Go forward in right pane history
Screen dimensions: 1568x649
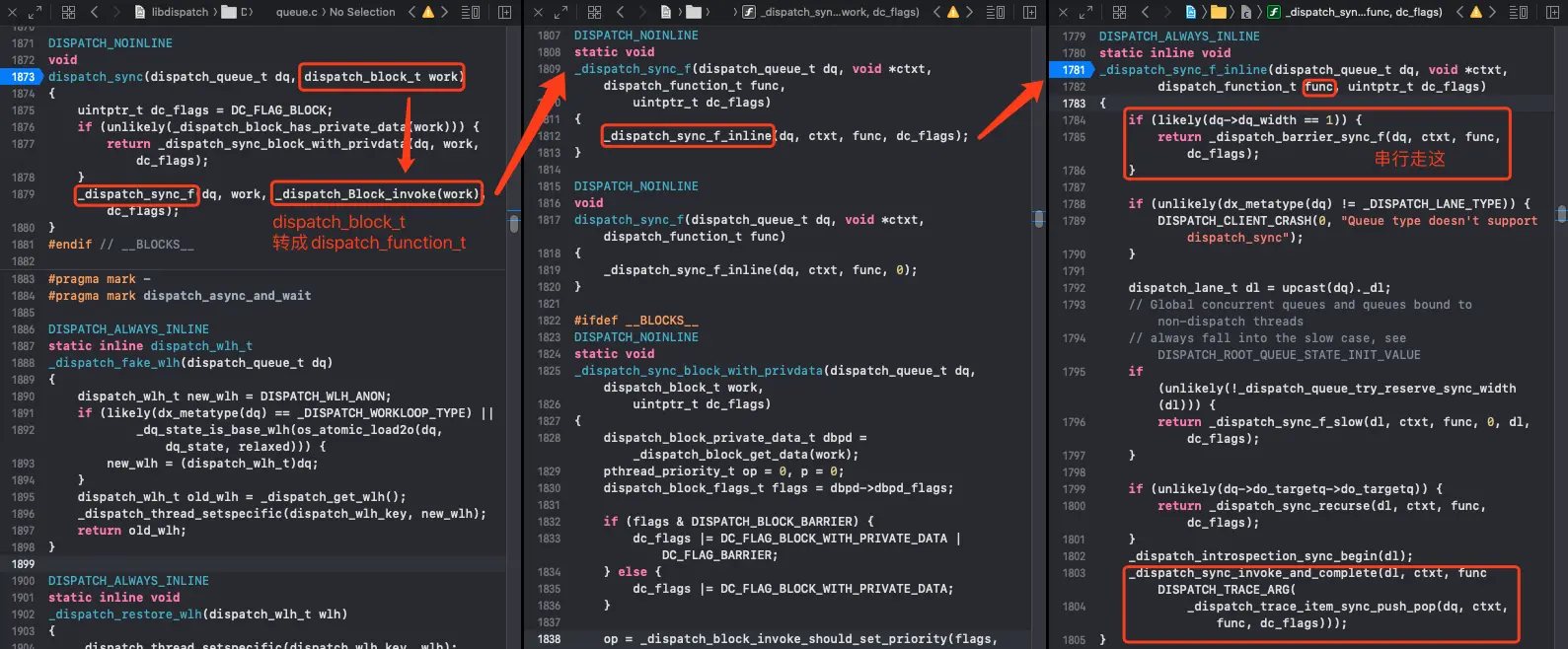[x=1167, y=12]
